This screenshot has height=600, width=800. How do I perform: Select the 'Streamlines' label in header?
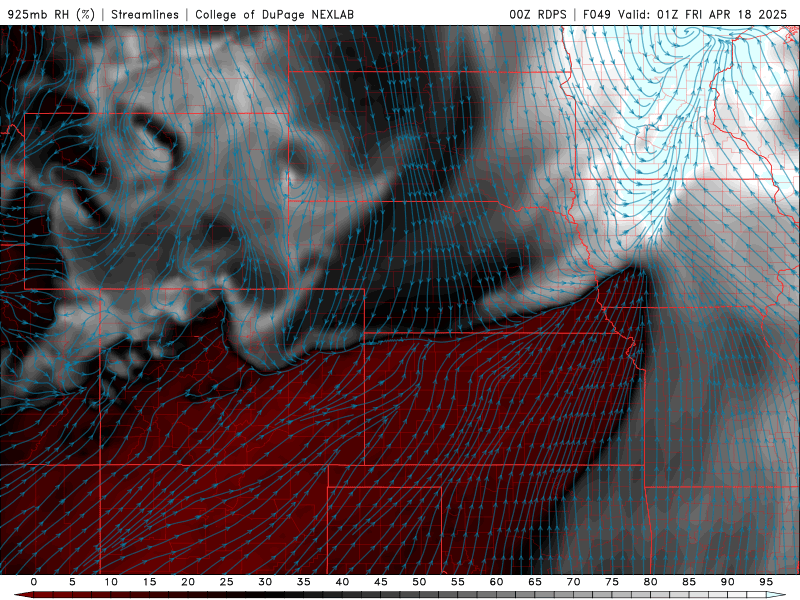[x=145, y=14]
